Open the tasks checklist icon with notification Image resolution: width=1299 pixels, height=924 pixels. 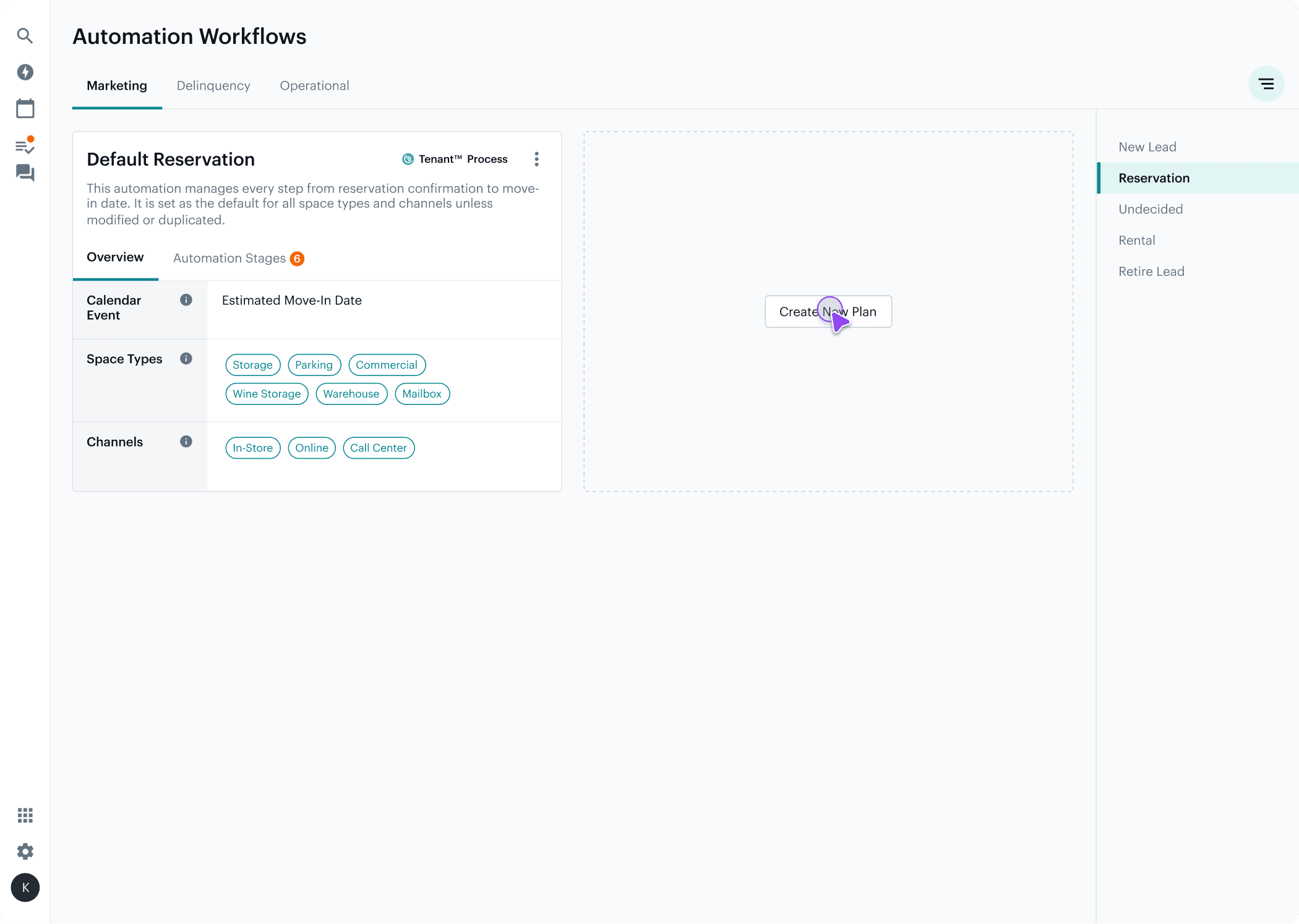(25, 146)
